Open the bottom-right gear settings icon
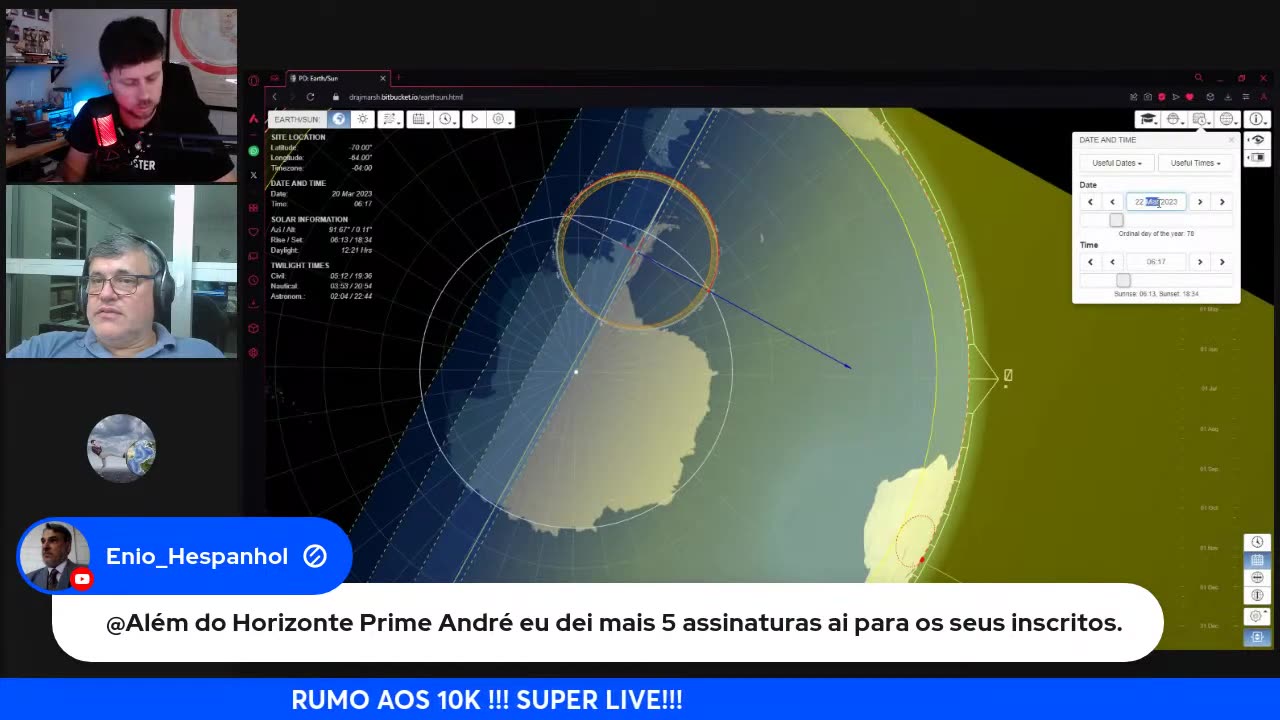Screen dimensions: 1280x720 [x=1257, y=616]
